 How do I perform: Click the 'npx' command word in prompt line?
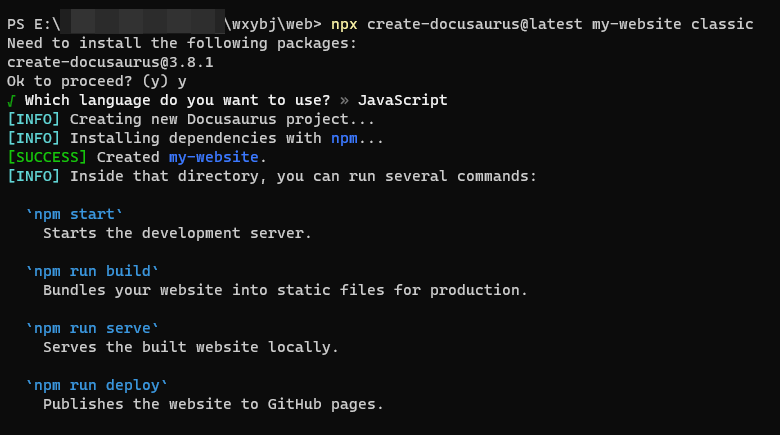coord(344,24)
